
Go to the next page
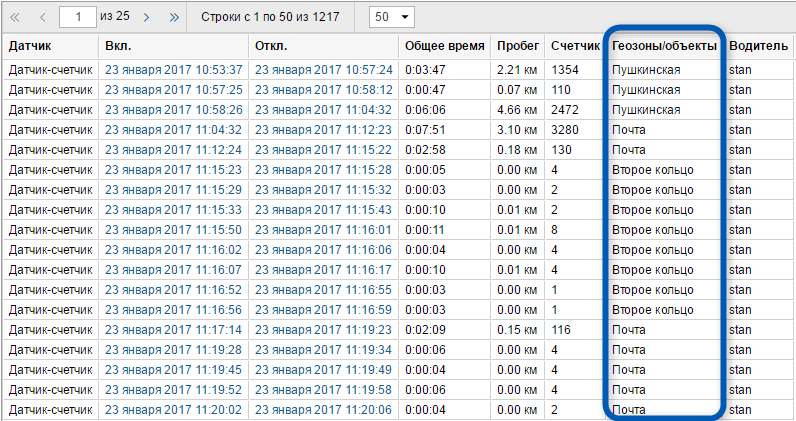pos(147,17)
